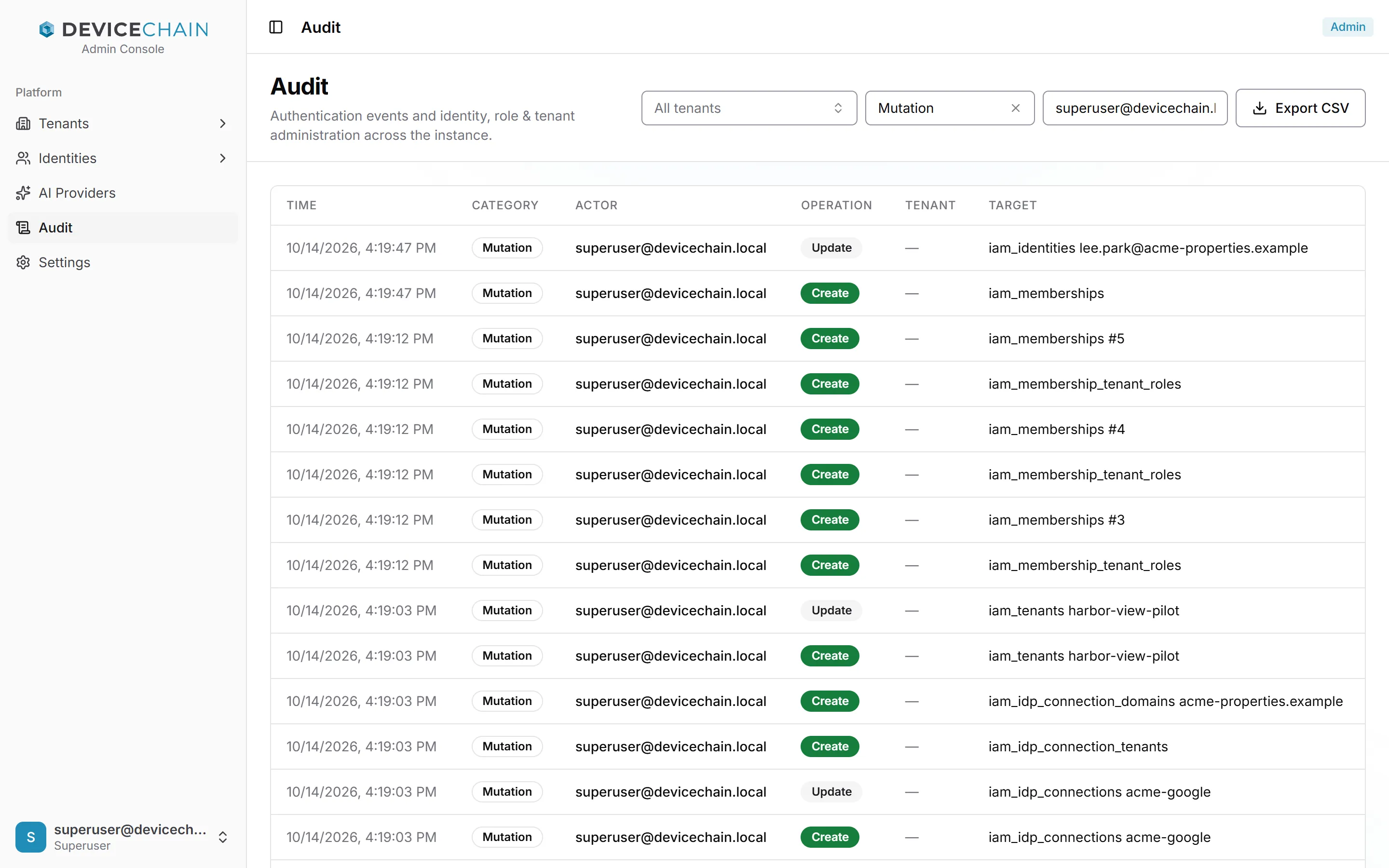The image size is (1389, 868).
Task: Expand the Identities submenu chevron
Action: pyautogui.click(x=223, y=159)
